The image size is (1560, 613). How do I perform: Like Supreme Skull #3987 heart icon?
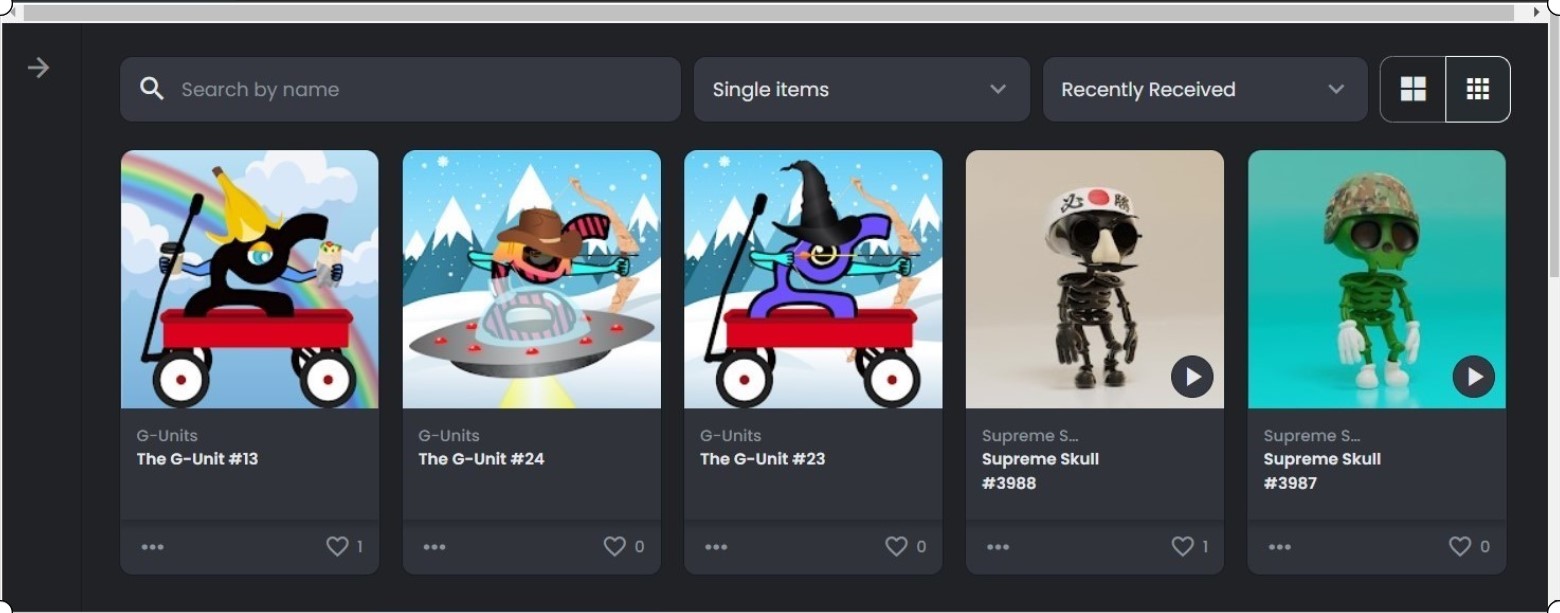click(x=1460, y=547)
